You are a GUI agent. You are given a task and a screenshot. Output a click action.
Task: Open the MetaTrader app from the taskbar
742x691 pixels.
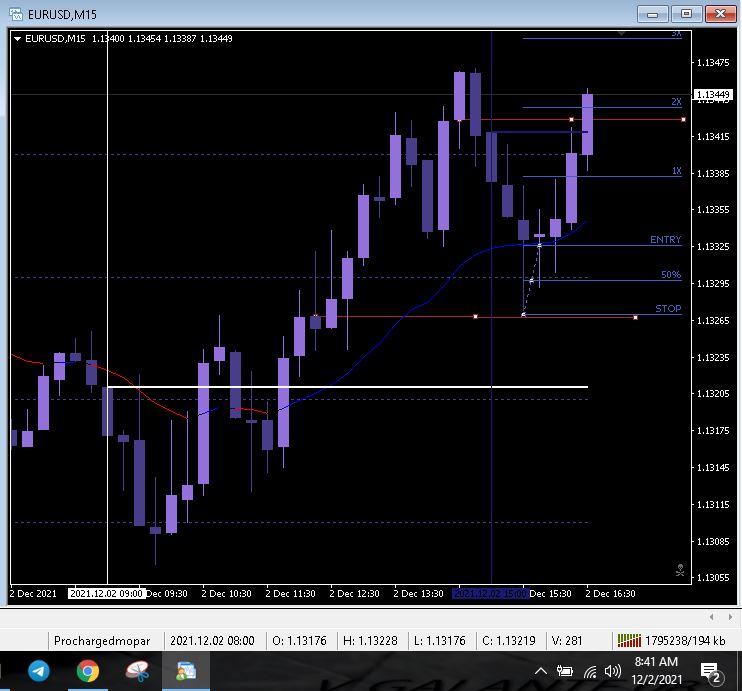(x=186, y=671)
